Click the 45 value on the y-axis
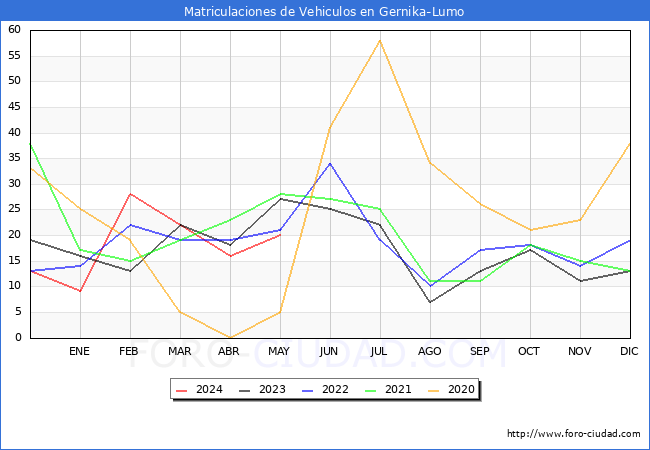Screen dimensions: 650x450 [15, 106]
